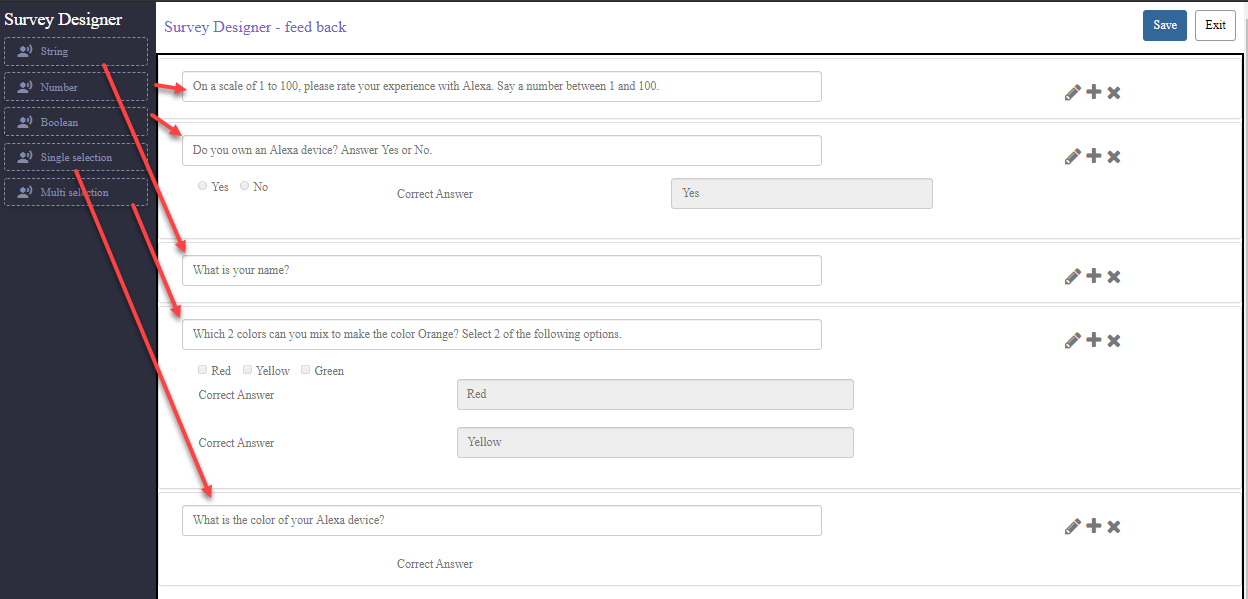Remove the 'What is your name?' question
This screenshot has height=599, width=1248.
[1114, 277]
